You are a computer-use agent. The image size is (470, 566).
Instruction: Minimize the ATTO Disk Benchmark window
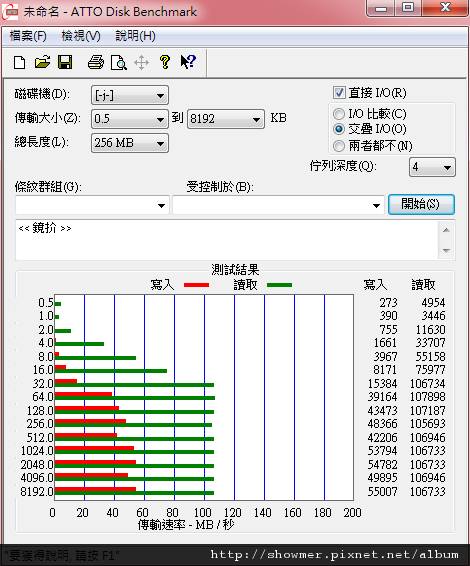tap(381, 8)
